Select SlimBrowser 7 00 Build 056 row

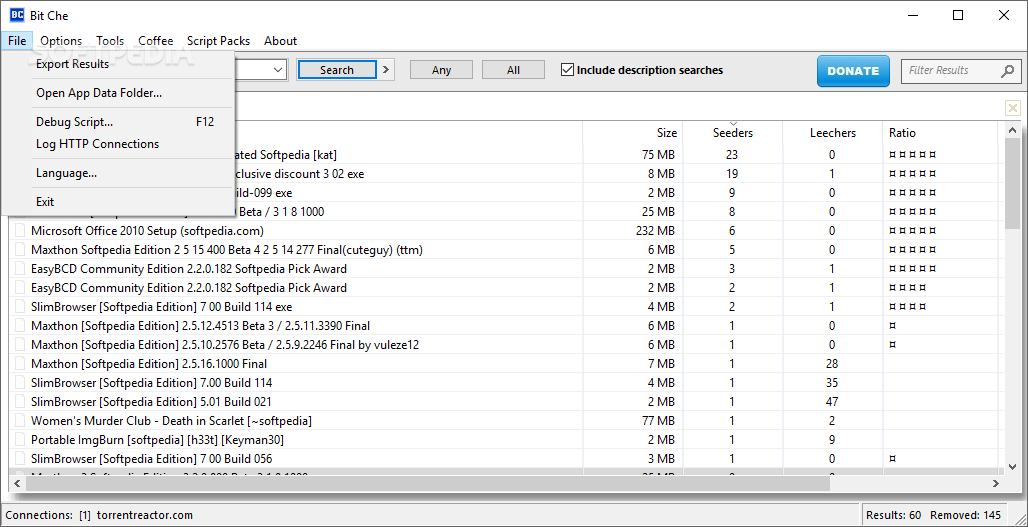505,459
